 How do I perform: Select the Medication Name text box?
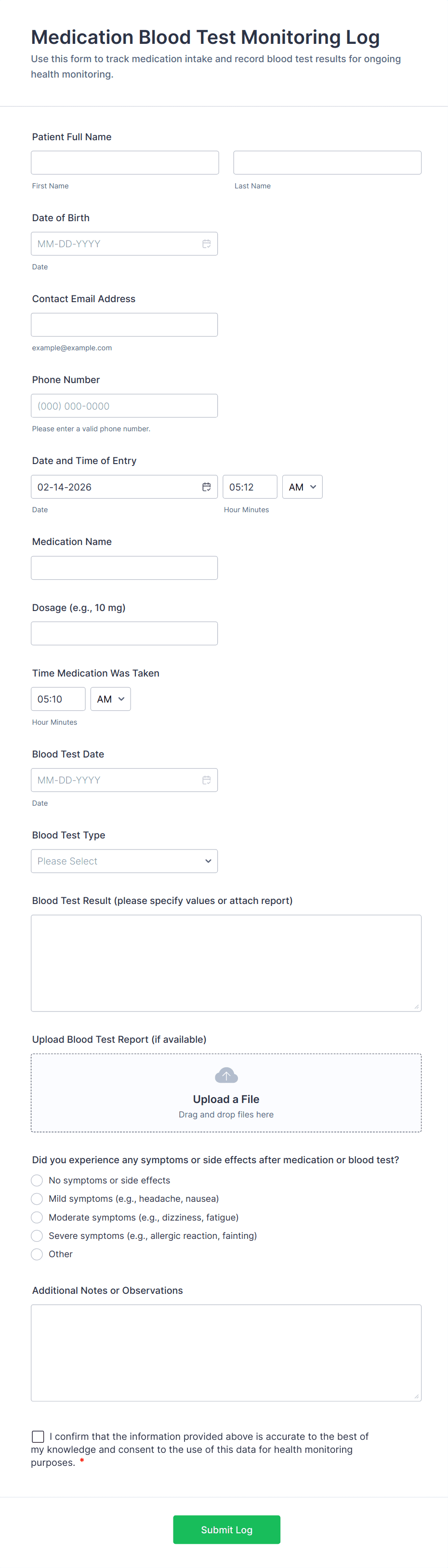124,568
